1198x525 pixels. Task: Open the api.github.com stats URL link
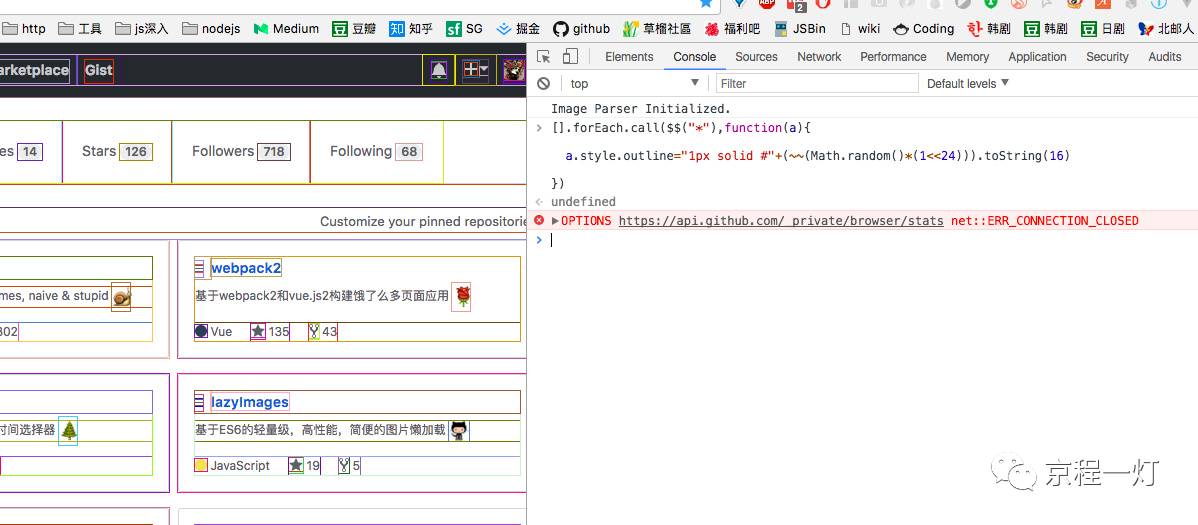(x=781, y=221)
